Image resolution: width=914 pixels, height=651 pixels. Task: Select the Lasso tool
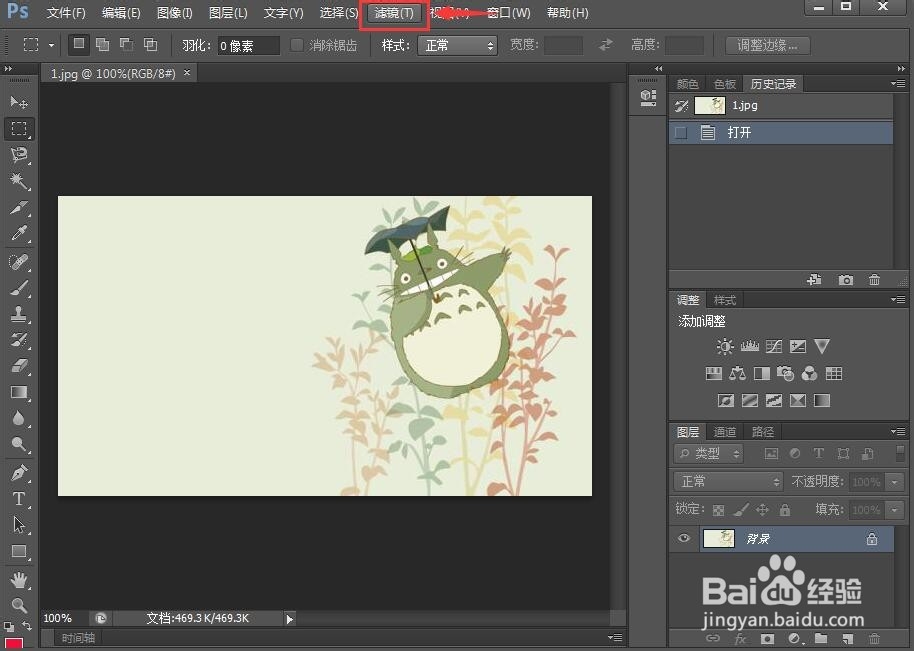pyautogui.click(x=19, y=154)
